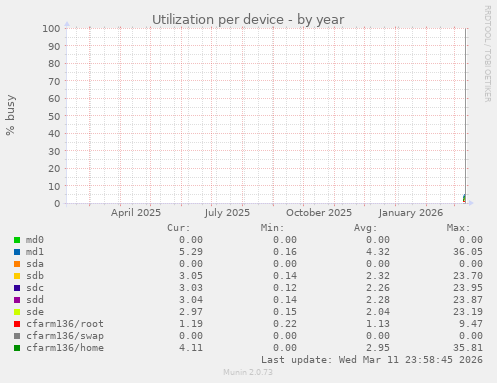Screen dimensions: 497x383
Task: Click sdd max value 23.87
Action: tap(468, 300)
